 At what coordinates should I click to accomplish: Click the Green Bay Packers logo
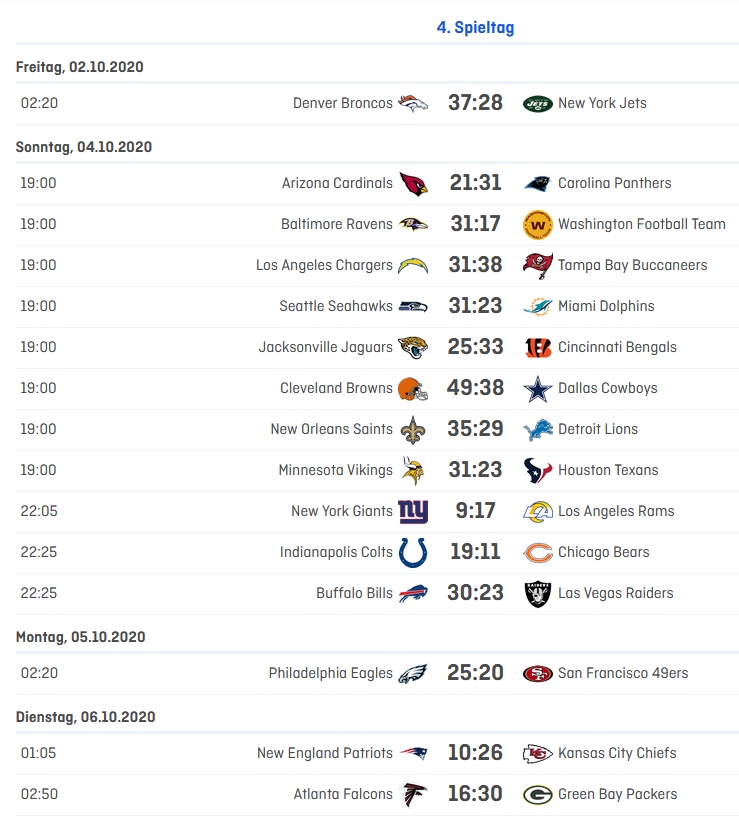(x=538, y=795)
